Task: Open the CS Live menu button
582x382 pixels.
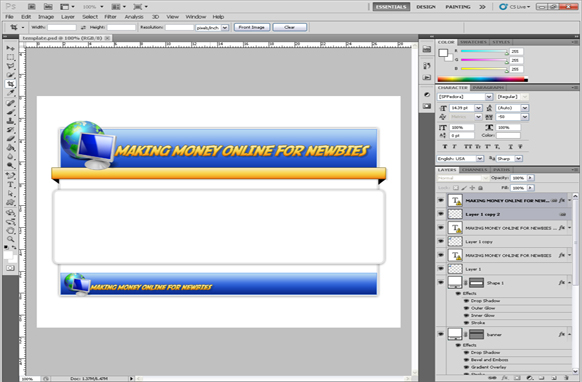Action: click(x=515, y=7)
